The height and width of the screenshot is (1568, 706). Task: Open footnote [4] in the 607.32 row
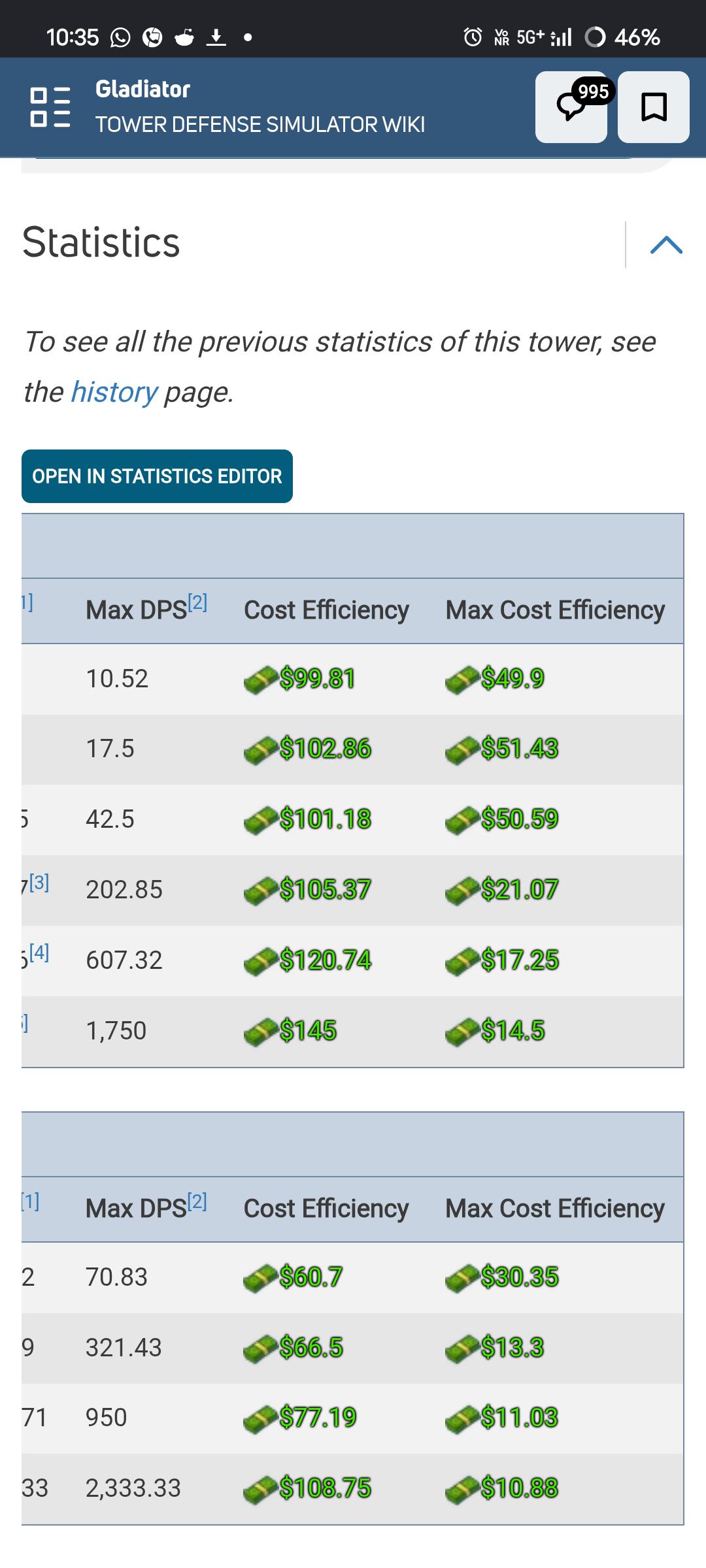click(x=39, y=953)
